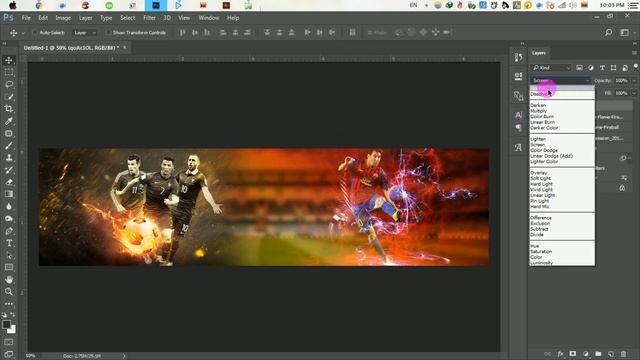Choose Multiply blend mode
Viewport: 640px width, 360px height.
coord(538,111)
